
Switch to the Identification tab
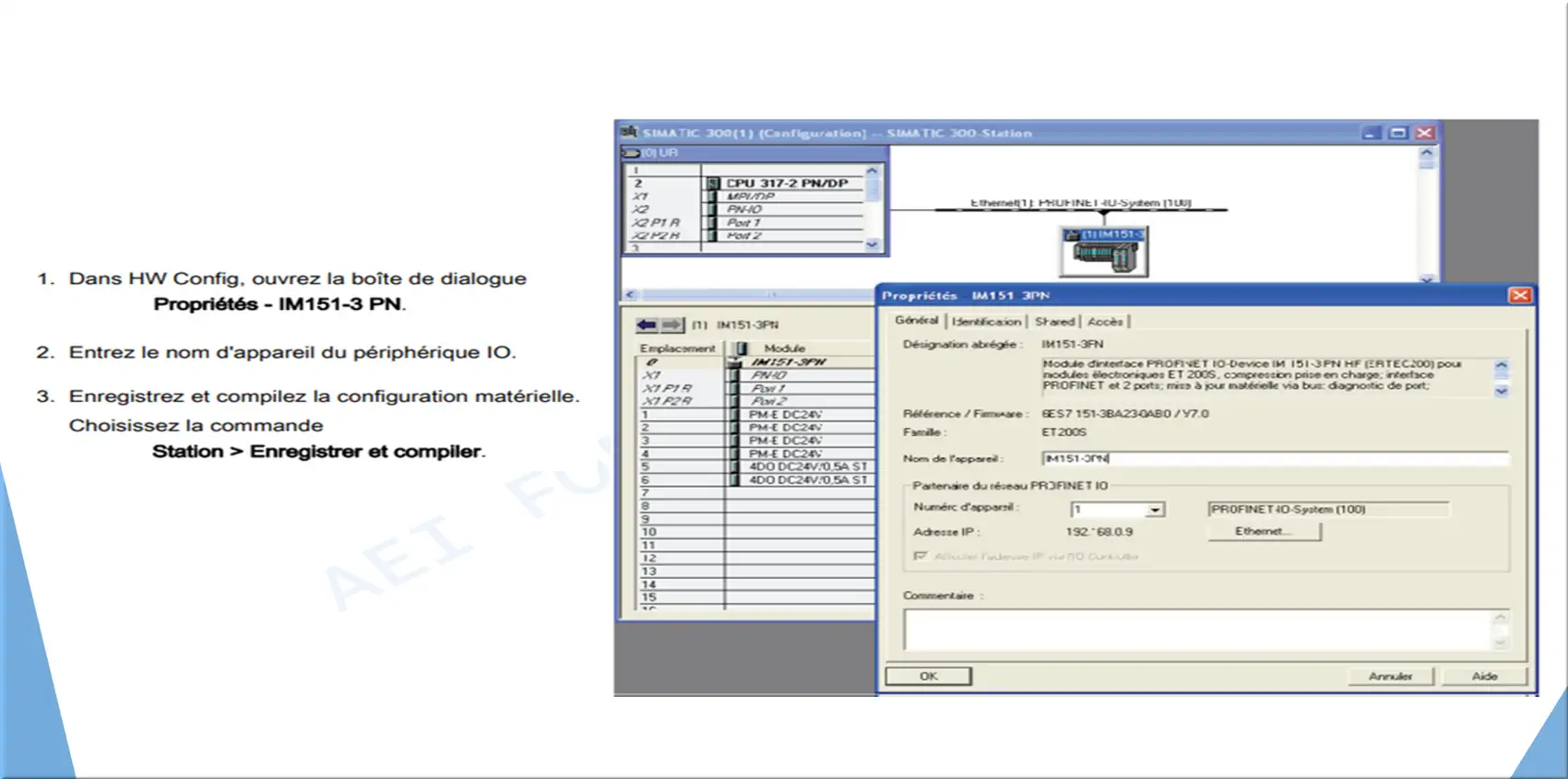click(986, 322)
